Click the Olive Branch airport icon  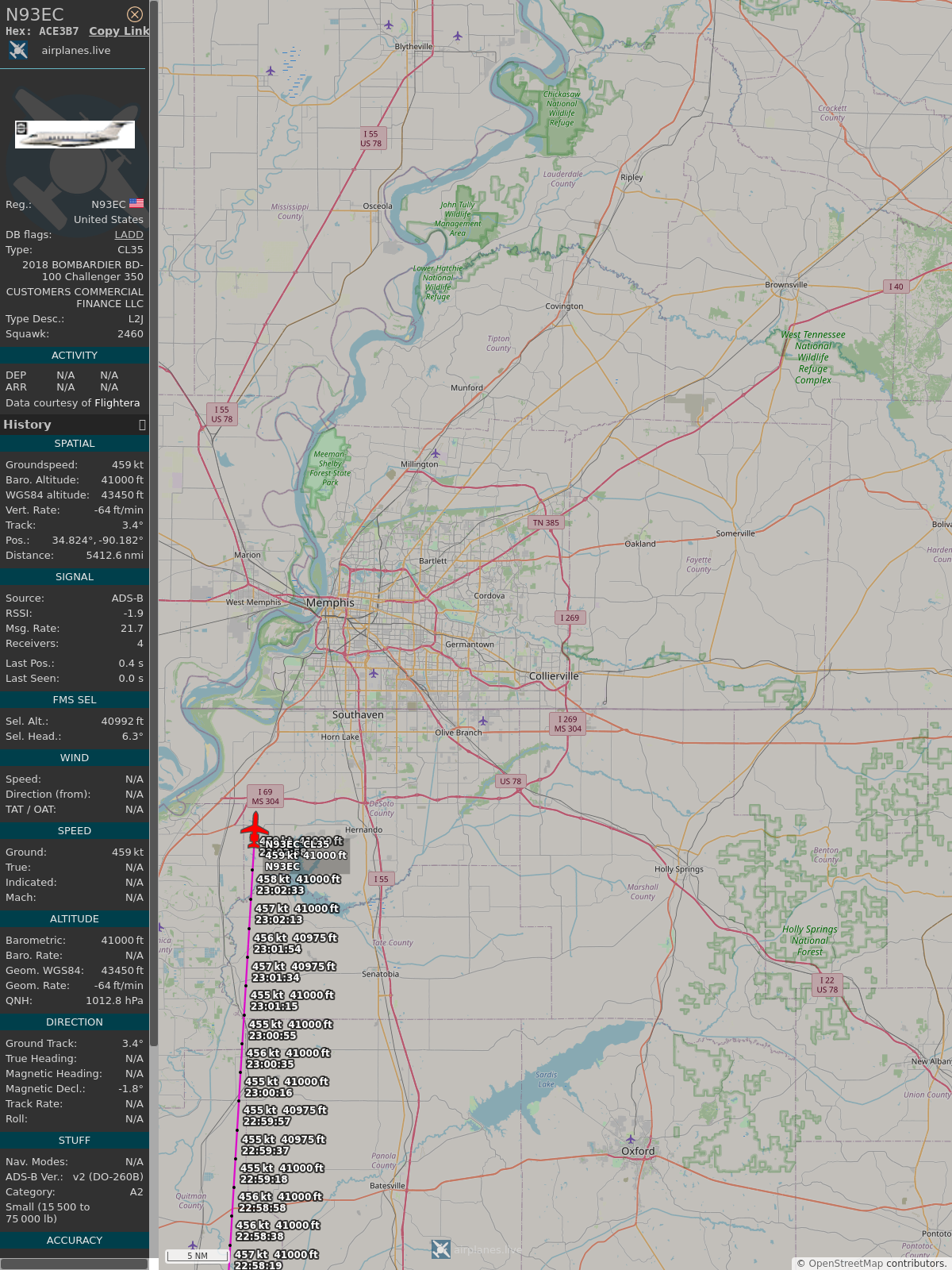(482, 721)
